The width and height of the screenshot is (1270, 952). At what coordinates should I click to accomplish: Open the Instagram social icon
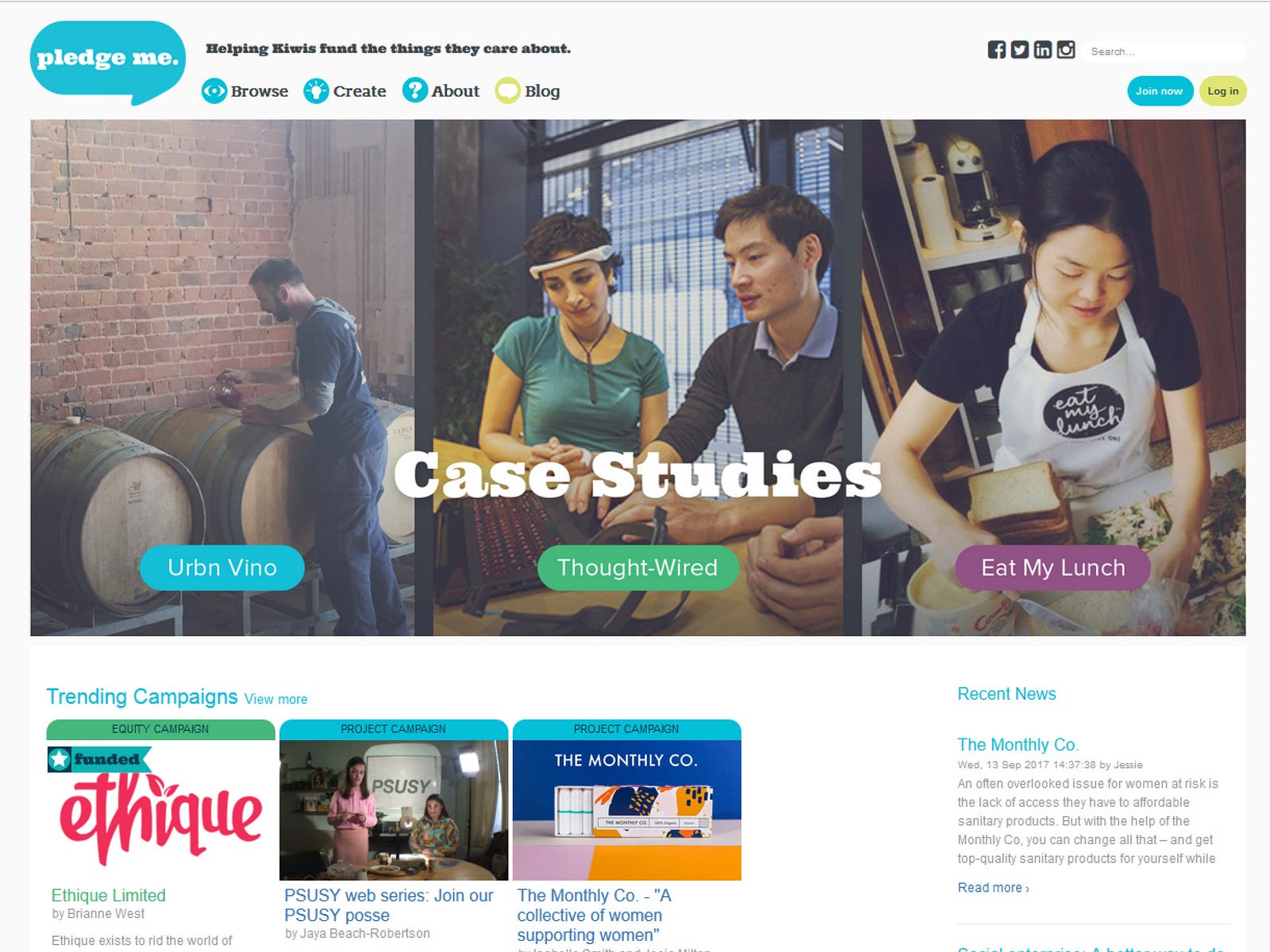pos(1066,50)
